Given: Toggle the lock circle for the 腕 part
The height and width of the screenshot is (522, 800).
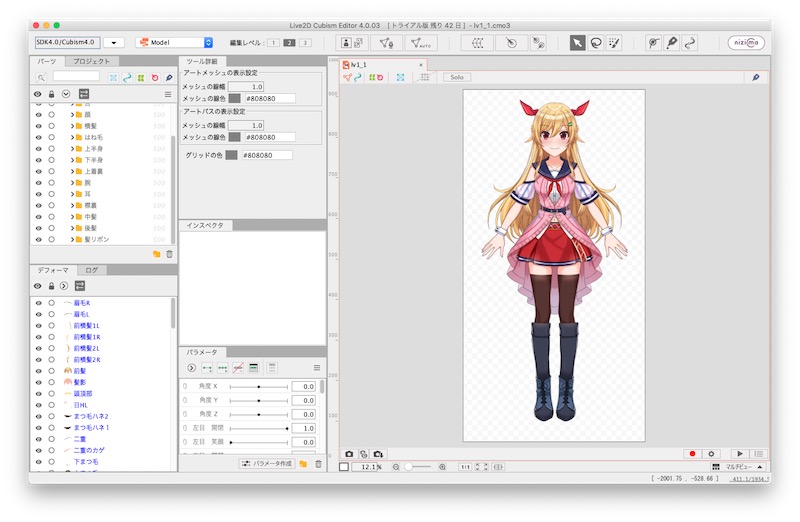Looking at the screenshot, I should [52, 183].
